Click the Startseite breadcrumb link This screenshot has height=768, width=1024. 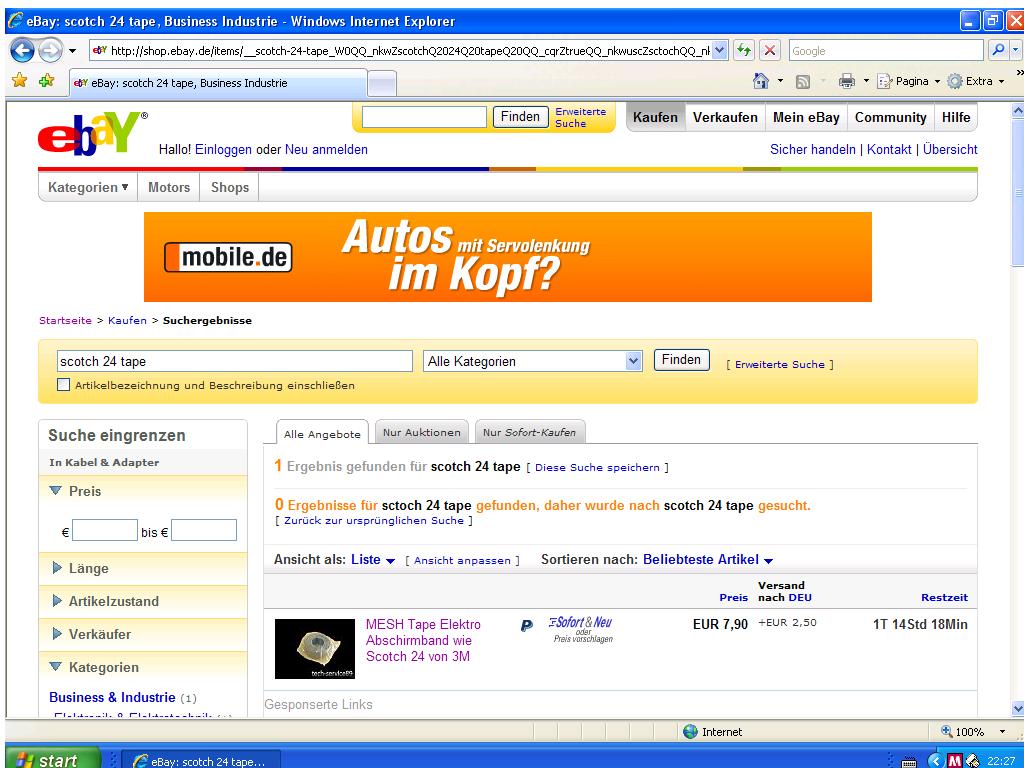point(65,321)
